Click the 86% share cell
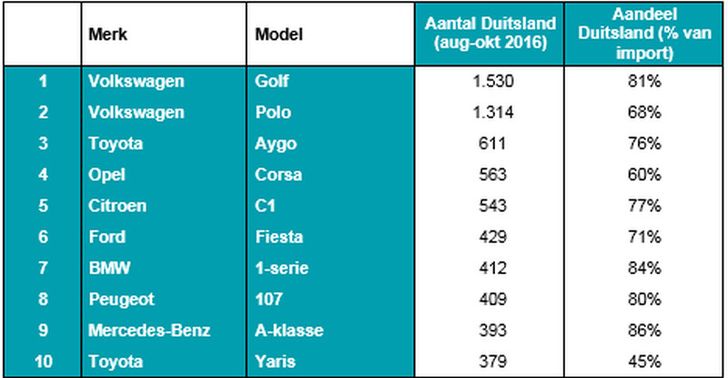Screen dimensions: 728x378 (644, 330)
